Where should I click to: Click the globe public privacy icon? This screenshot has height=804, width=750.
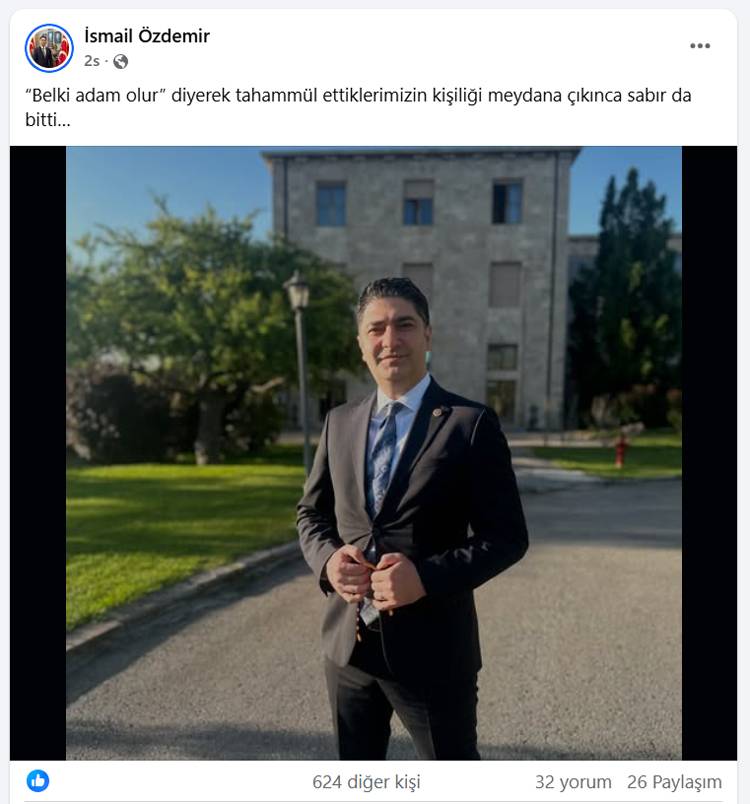(120, 62)
